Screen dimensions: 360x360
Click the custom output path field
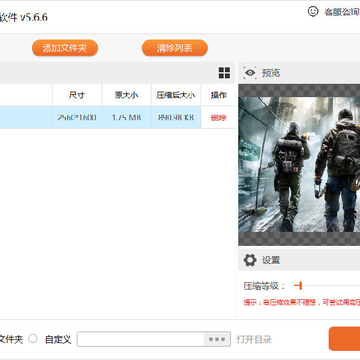coord(141,339)
